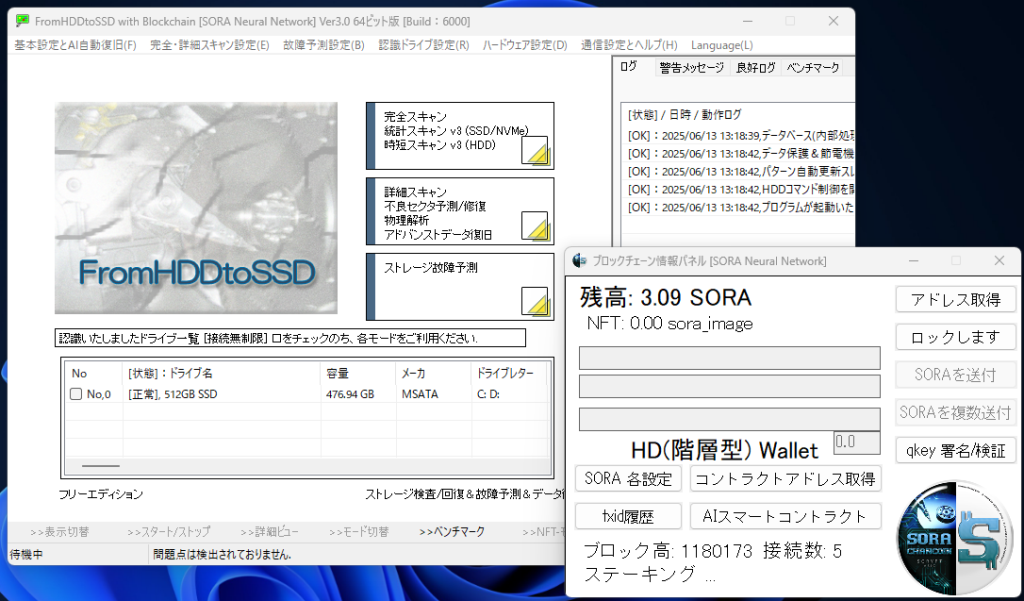Click the >>詳細ビュー toolbar item
The image size is (1024, 601).
[x=269, y=532]
